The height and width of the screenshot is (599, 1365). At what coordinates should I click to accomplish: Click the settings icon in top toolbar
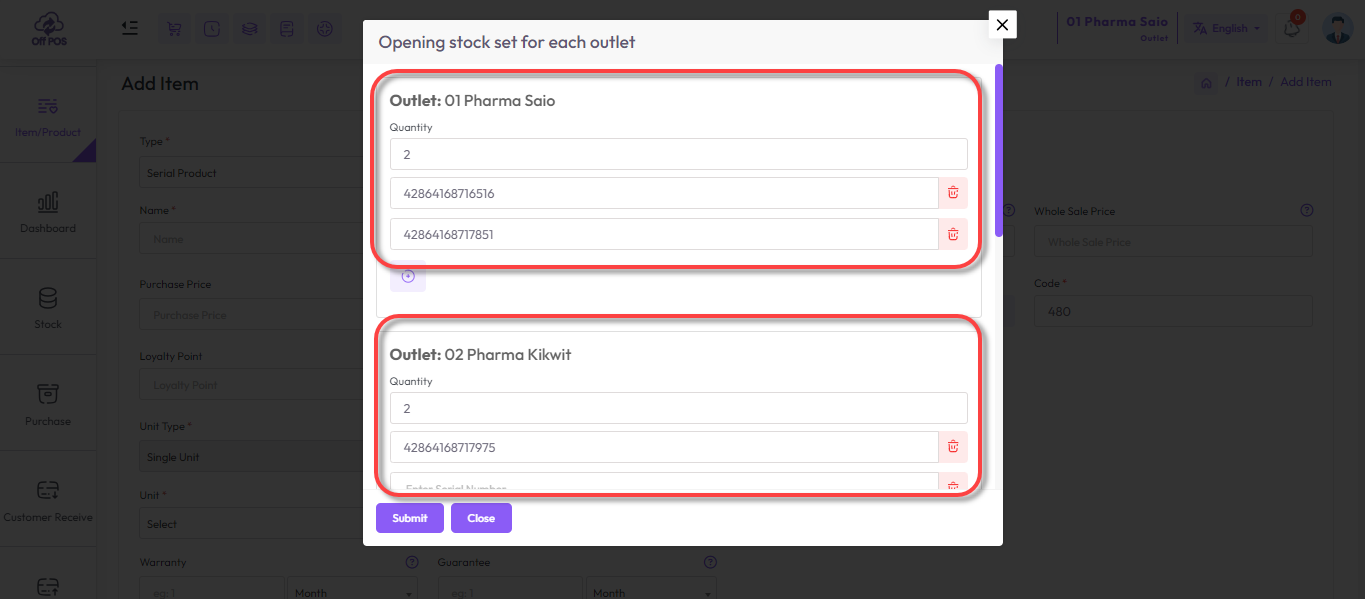pos(324,28)
